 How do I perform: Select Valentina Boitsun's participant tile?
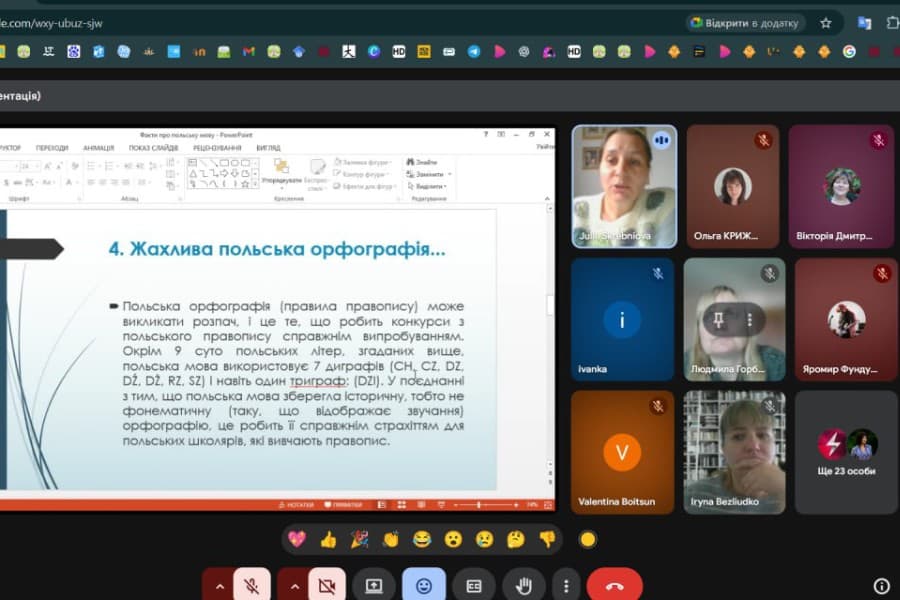[x=622, y=452]
